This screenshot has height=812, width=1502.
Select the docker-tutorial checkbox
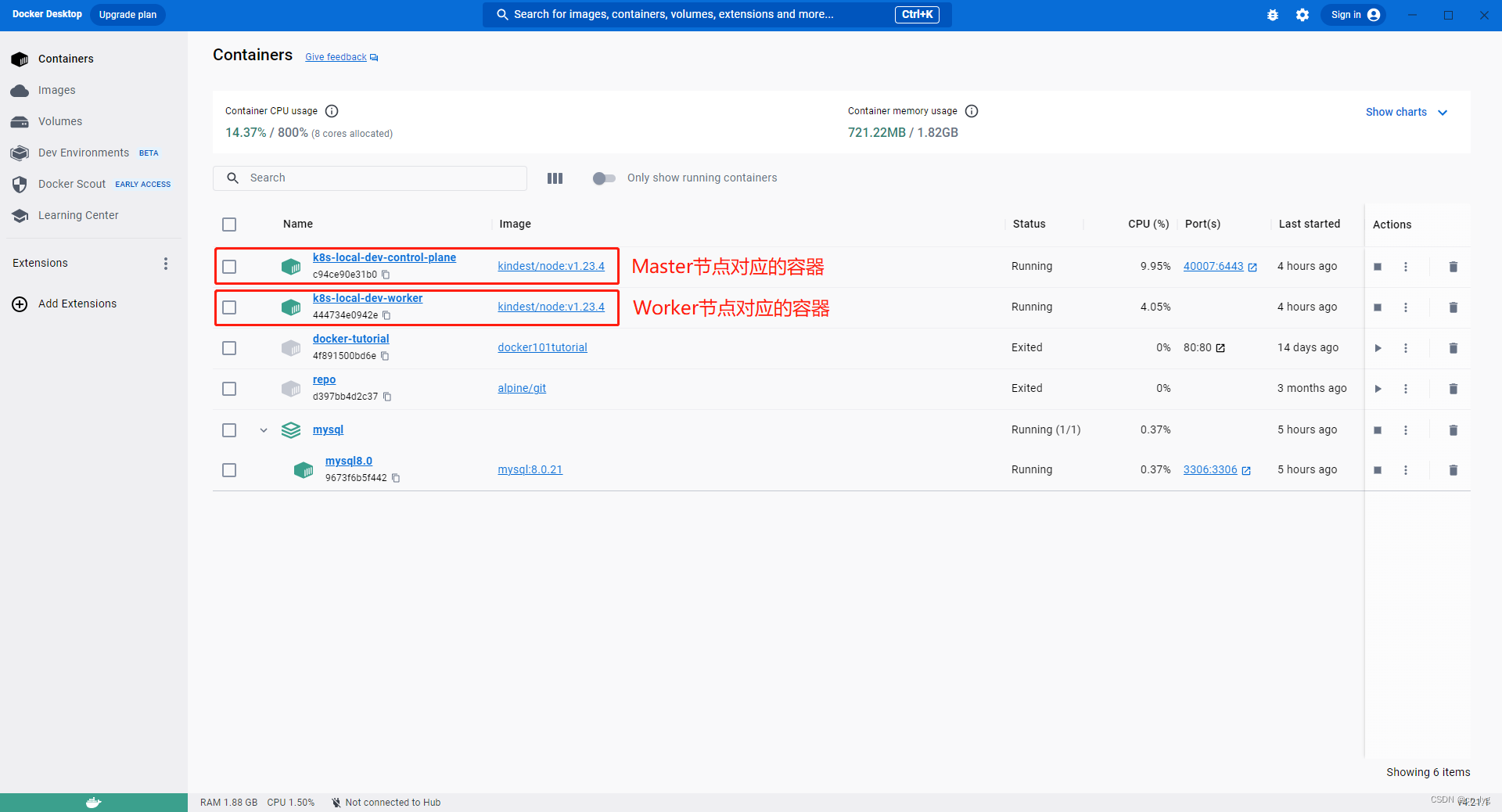pos(229,348)
